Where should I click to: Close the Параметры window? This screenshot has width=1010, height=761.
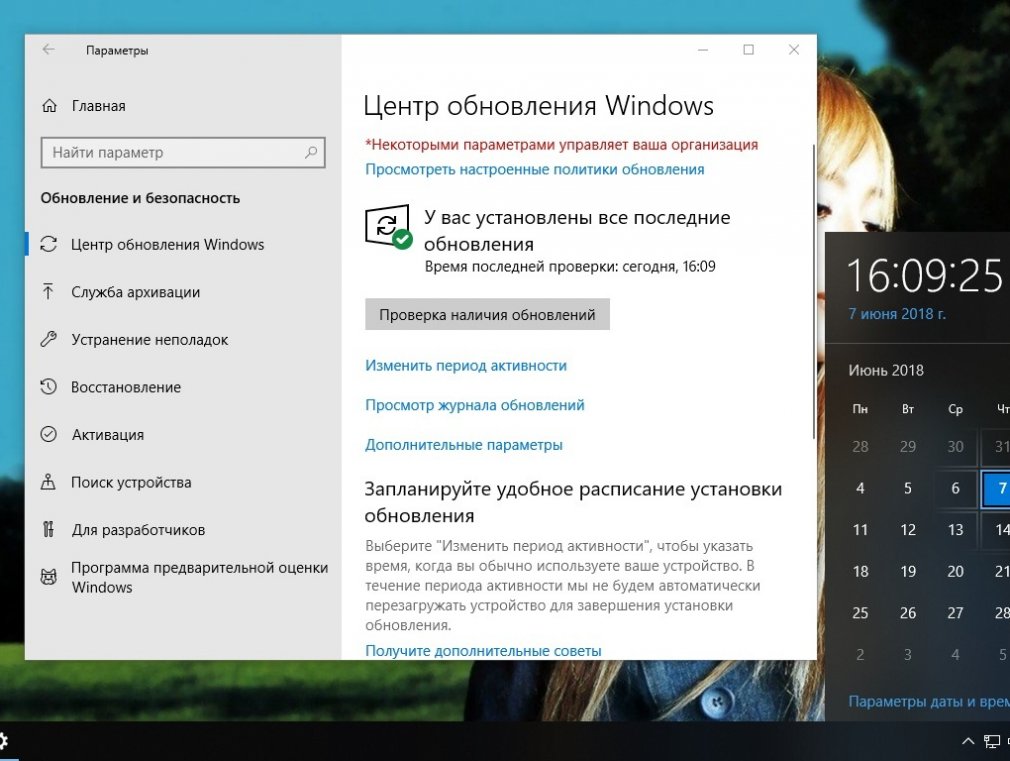pos(794,50)
